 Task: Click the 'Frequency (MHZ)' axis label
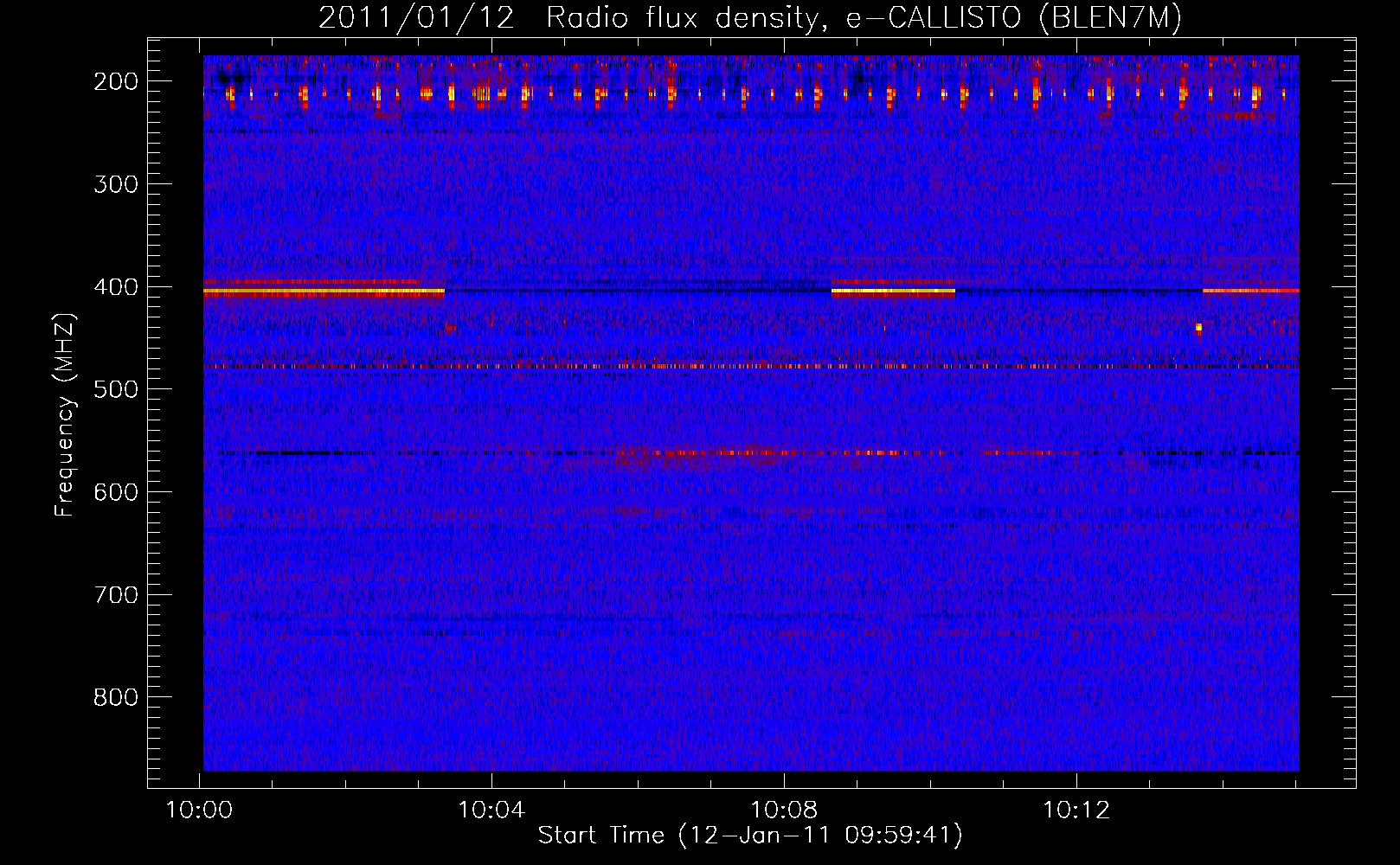[65, 414]
